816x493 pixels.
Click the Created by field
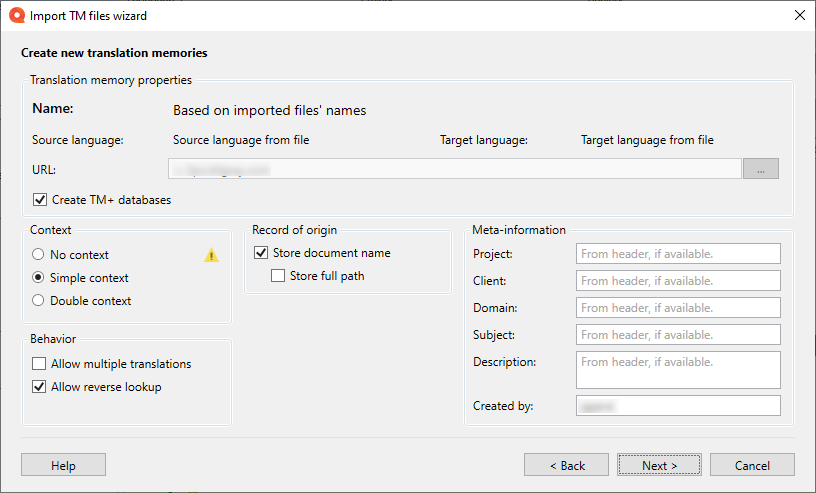677,406
